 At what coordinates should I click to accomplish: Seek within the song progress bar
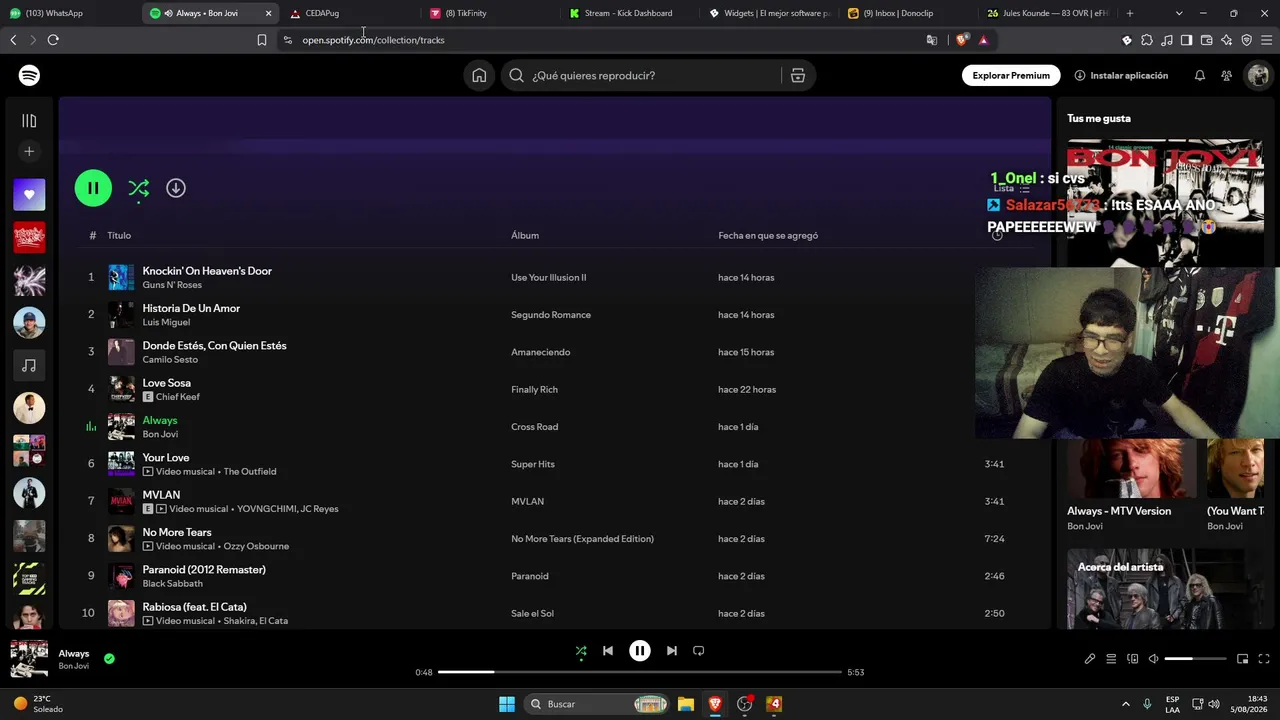point(640,672)
